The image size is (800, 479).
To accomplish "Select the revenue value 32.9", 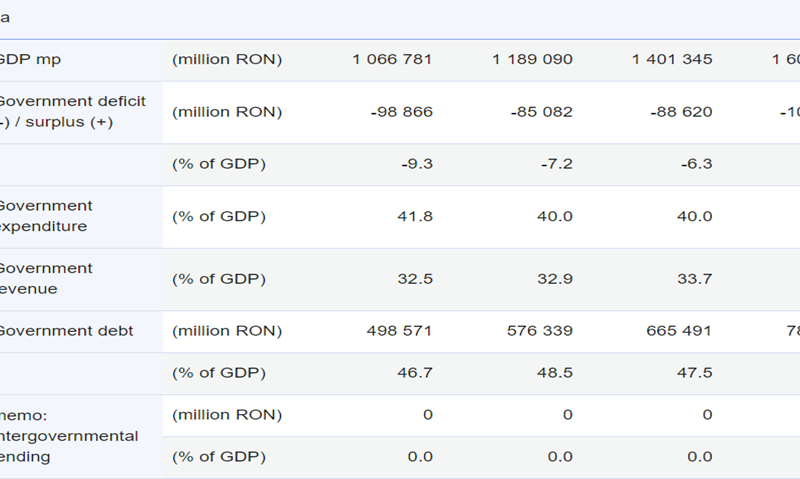I will coord(555,279).
